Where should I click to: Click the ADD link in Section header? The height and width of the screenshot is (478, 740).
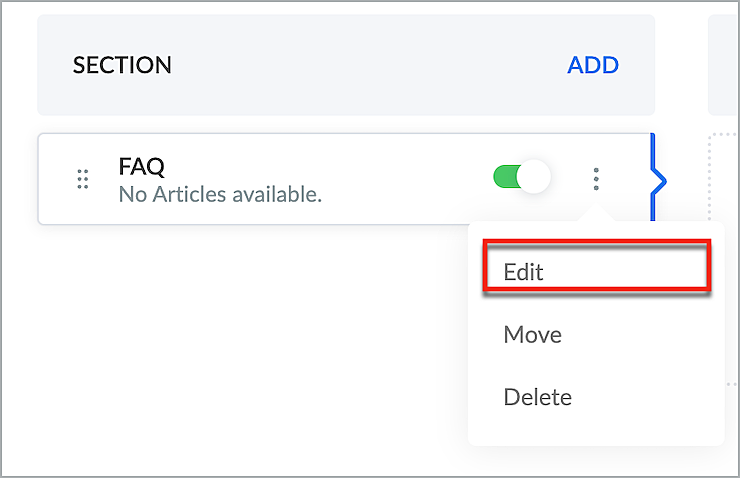pos(593,66)
